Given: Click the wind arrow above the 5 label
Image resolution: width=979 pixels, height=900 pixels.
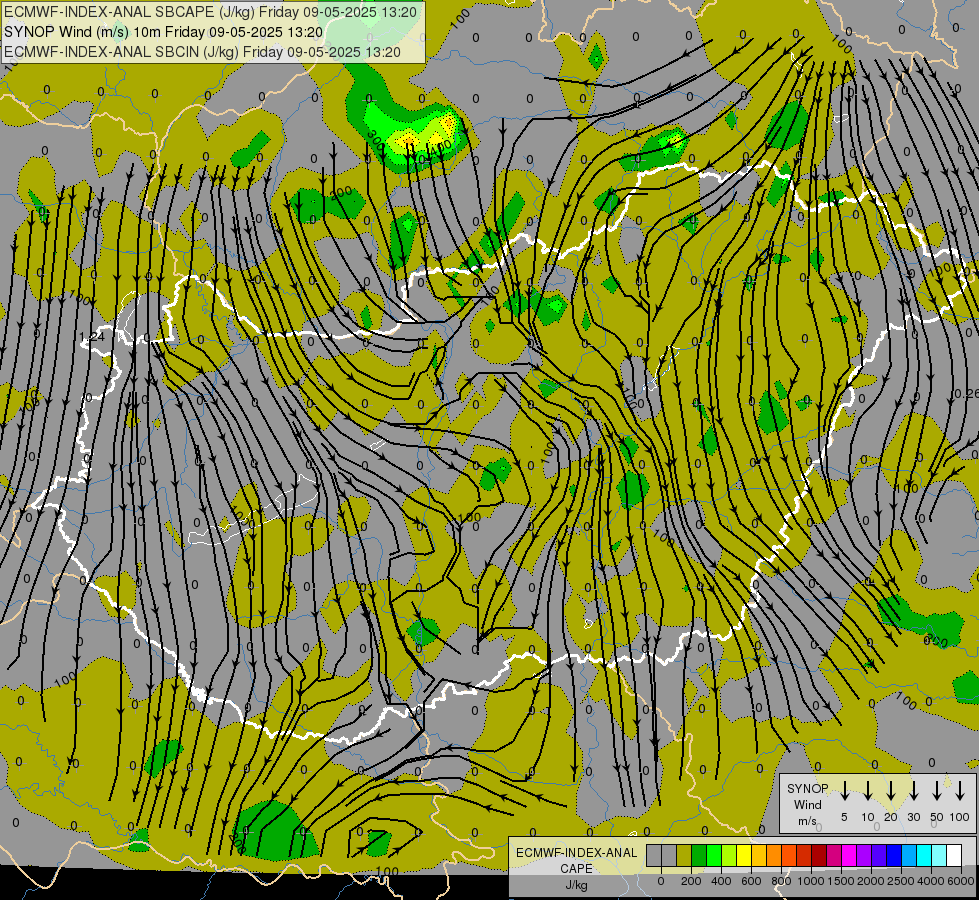Looking at the screenshot, I should [x=845, y=791].
